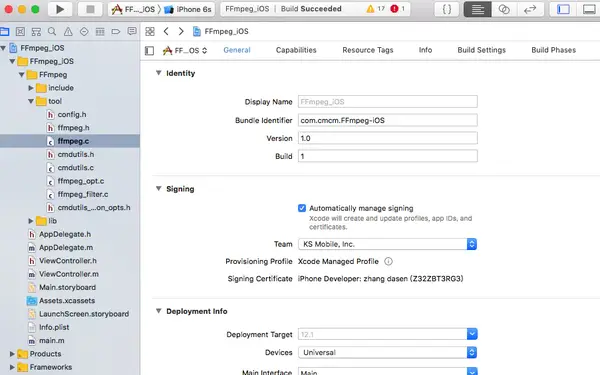Click the Bundle Identifier text field
The image size is (600, 375).
[x=388, y=120]
